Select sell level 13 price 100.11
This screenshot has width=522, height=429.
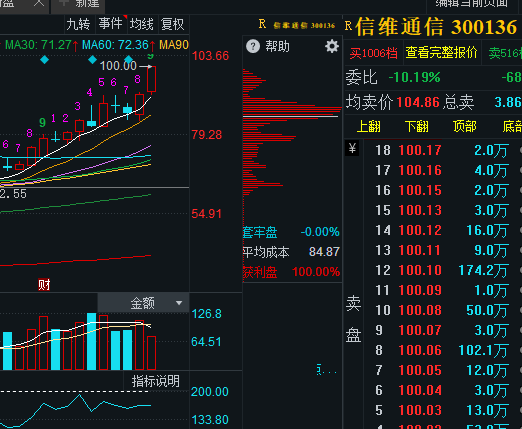click(x=420, y=250)
